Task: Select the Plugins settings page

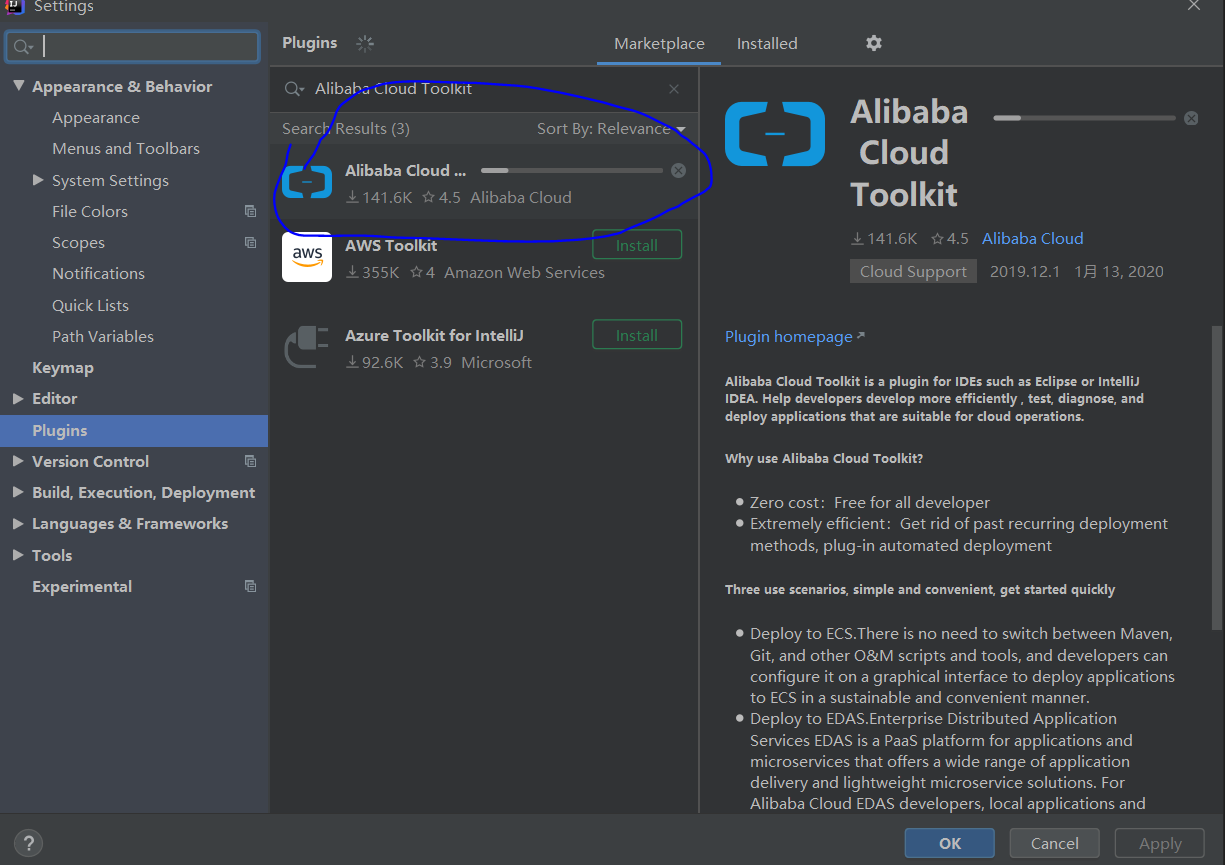Action: [134, 430]
